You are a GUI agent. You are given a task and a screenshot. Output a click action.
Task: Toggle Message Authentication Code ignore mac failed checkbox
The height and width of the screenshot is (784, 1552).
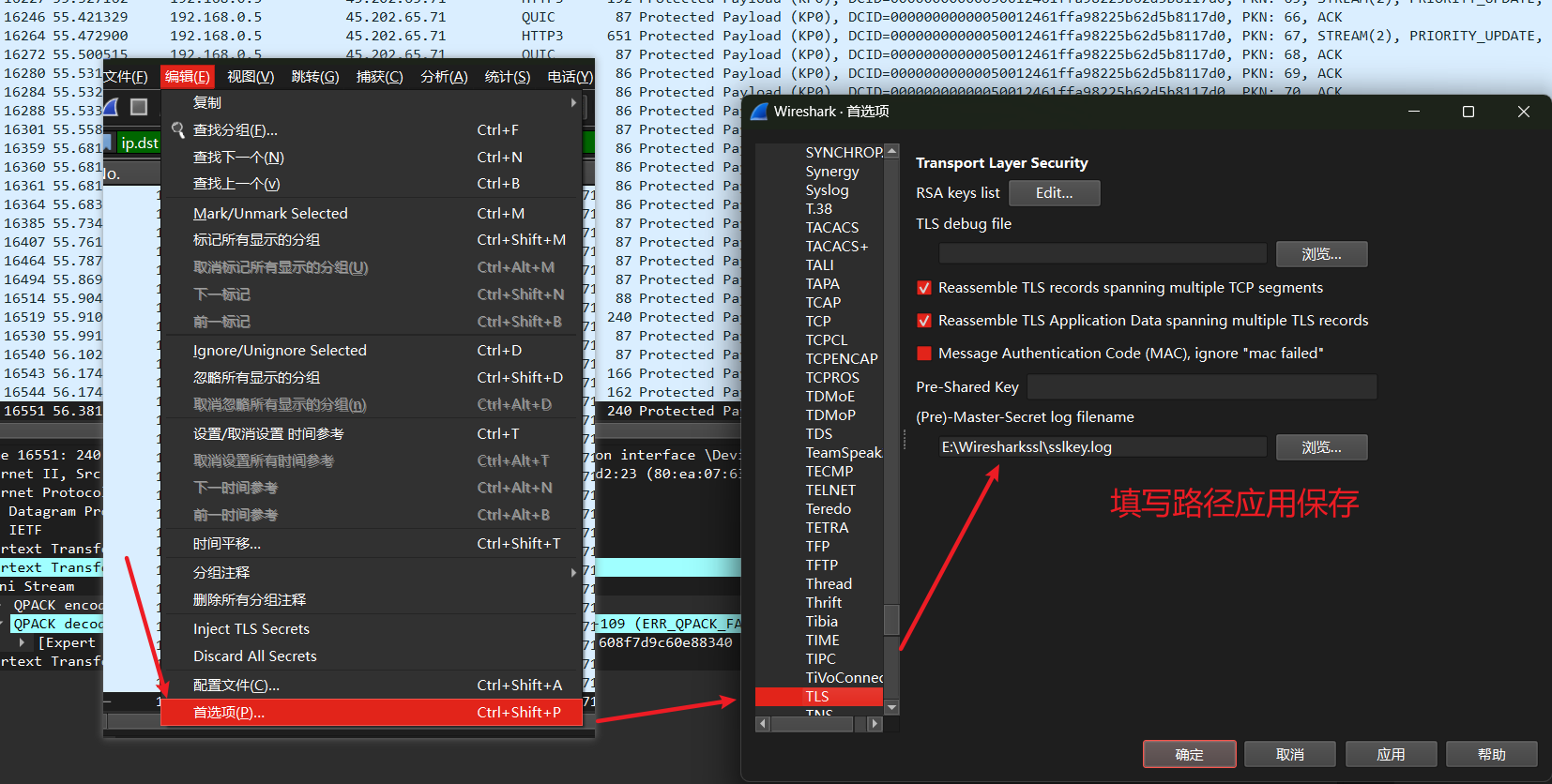click(924, 354)
